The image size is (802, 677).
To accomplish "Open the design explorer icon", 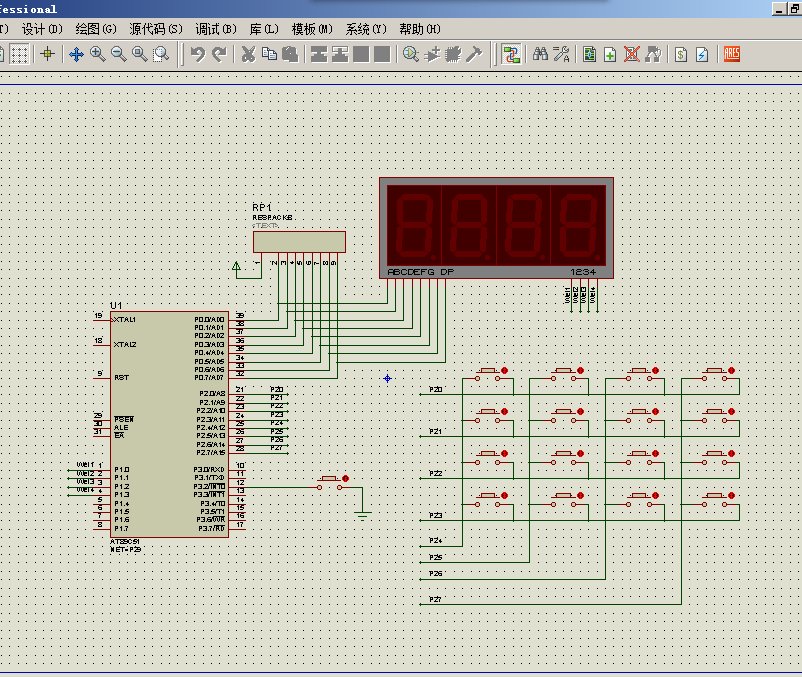I will (589, 54).
